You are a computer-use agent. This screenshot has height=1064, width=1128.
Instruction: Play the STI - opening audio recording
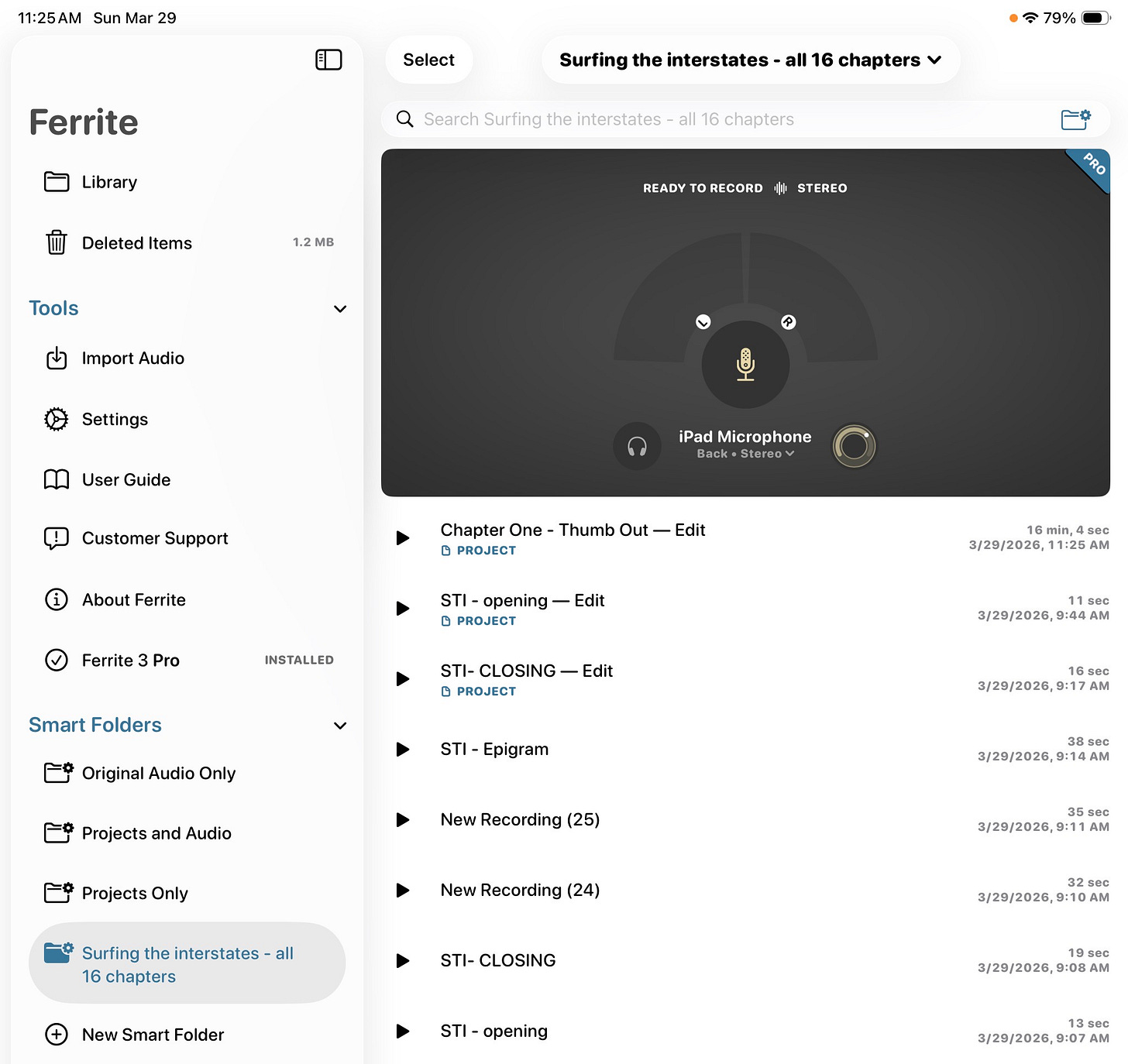[x=403, y=1031]
